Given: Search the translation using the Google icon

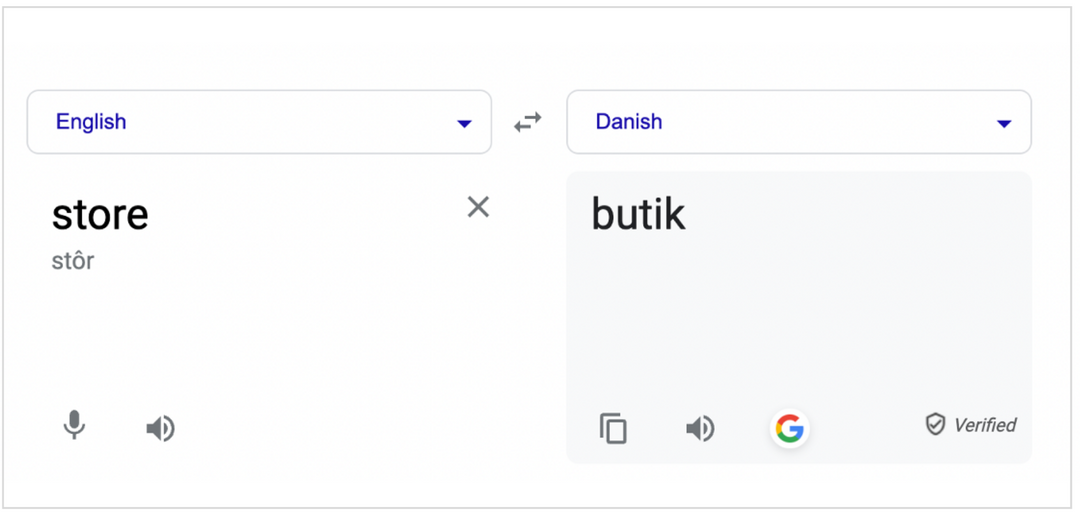Looking at the screenshot, I should coord(789,429).
